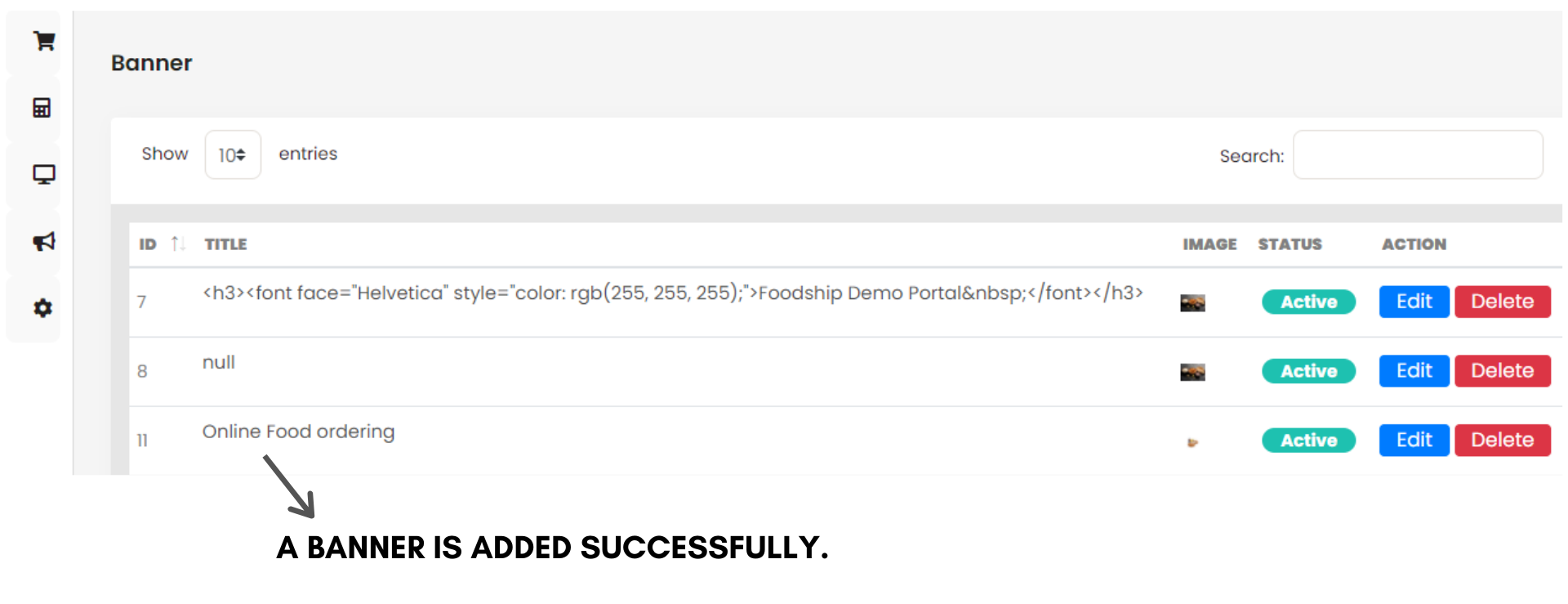This screenshot has height=604, width=1568.
Task: Open the entries count dropdown
Action: coord(233,154)
